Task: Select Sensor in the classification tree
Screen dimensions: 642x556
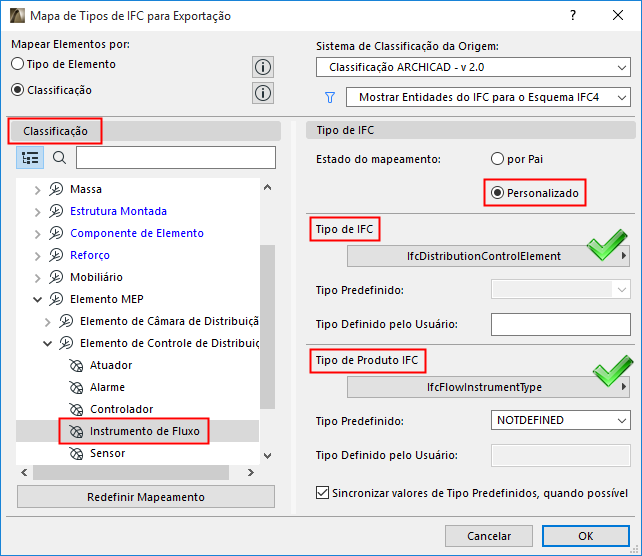Action: click(107, 454)
